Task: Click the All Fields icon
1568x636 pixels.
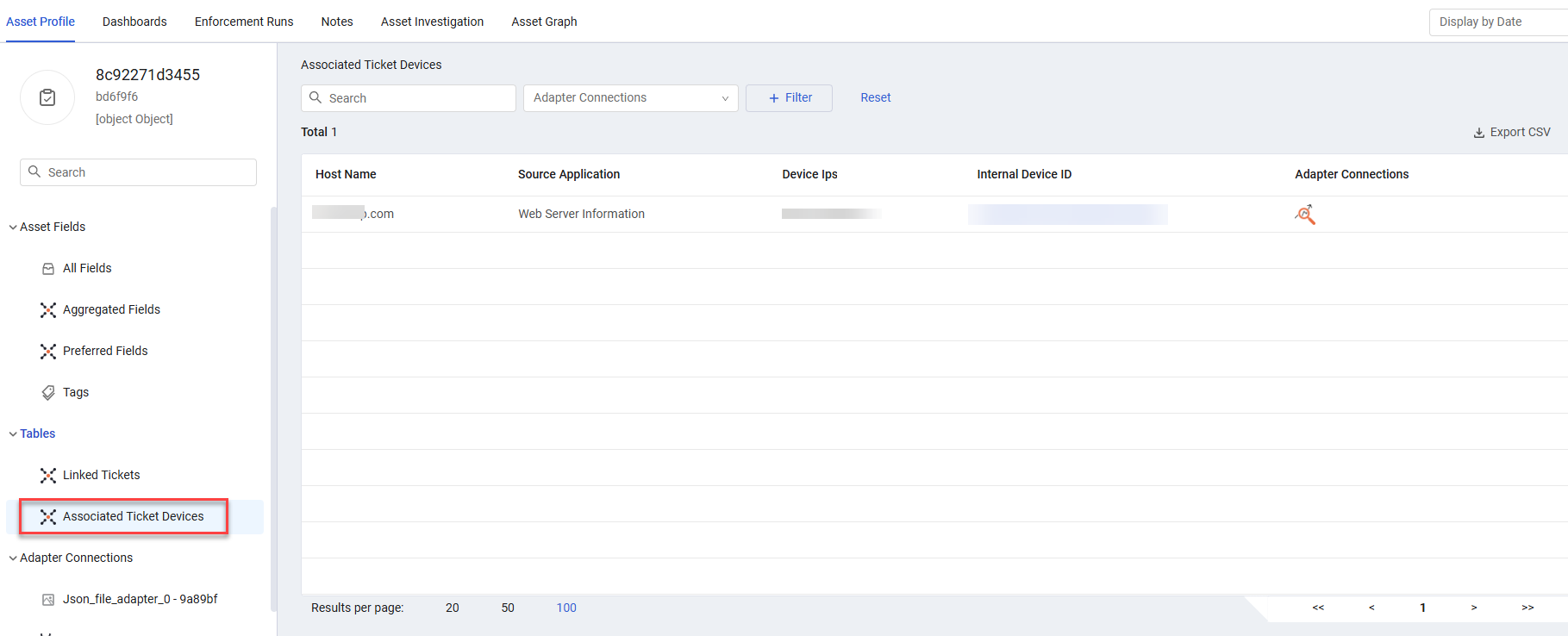Action: [48, 269]
